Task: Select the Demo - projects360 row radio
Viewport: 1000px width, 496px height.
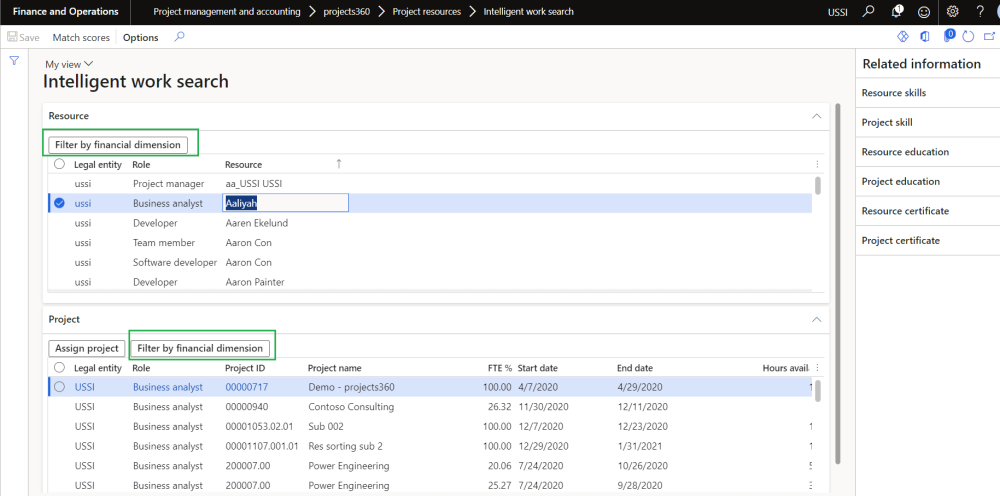Action: [59, 387]
